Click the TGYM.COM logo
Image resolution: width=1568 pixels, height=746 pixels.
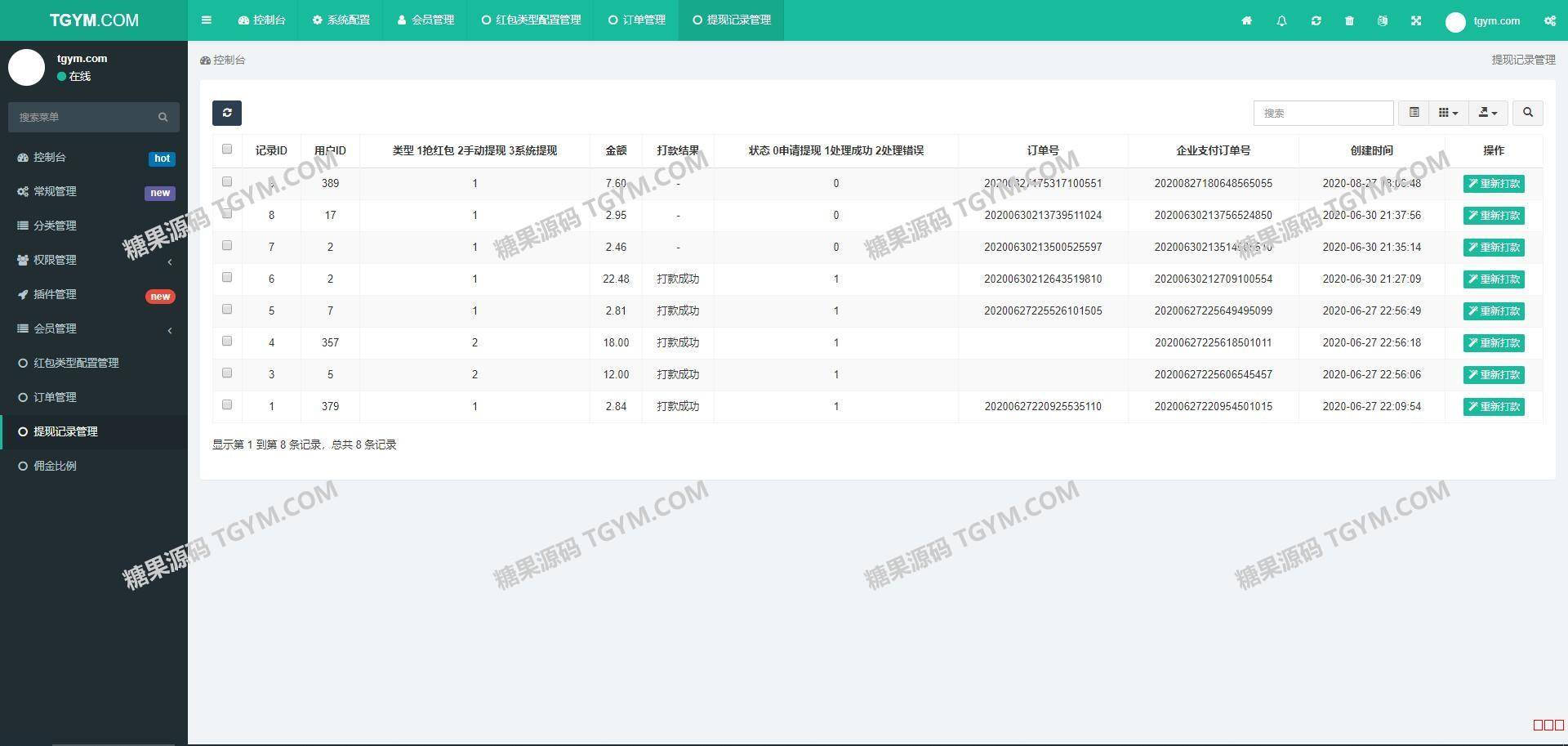94,20
